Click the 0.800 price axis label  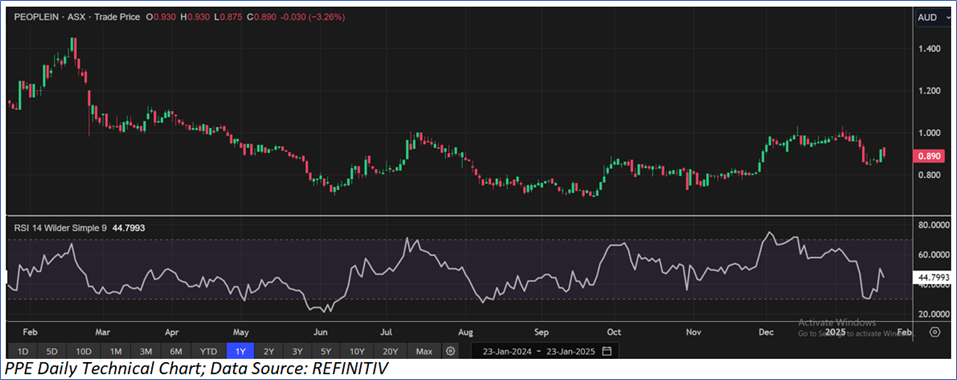pos(929,175)
